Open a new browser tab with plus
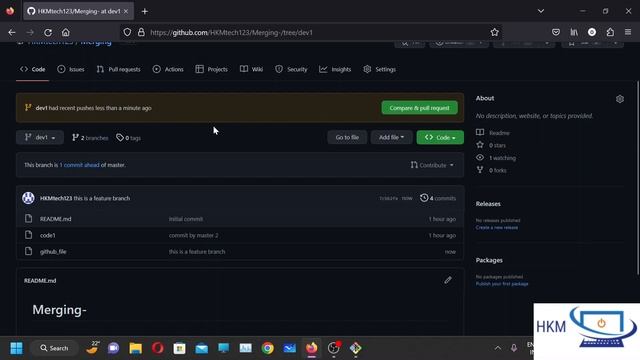 (x=145, y=11)
